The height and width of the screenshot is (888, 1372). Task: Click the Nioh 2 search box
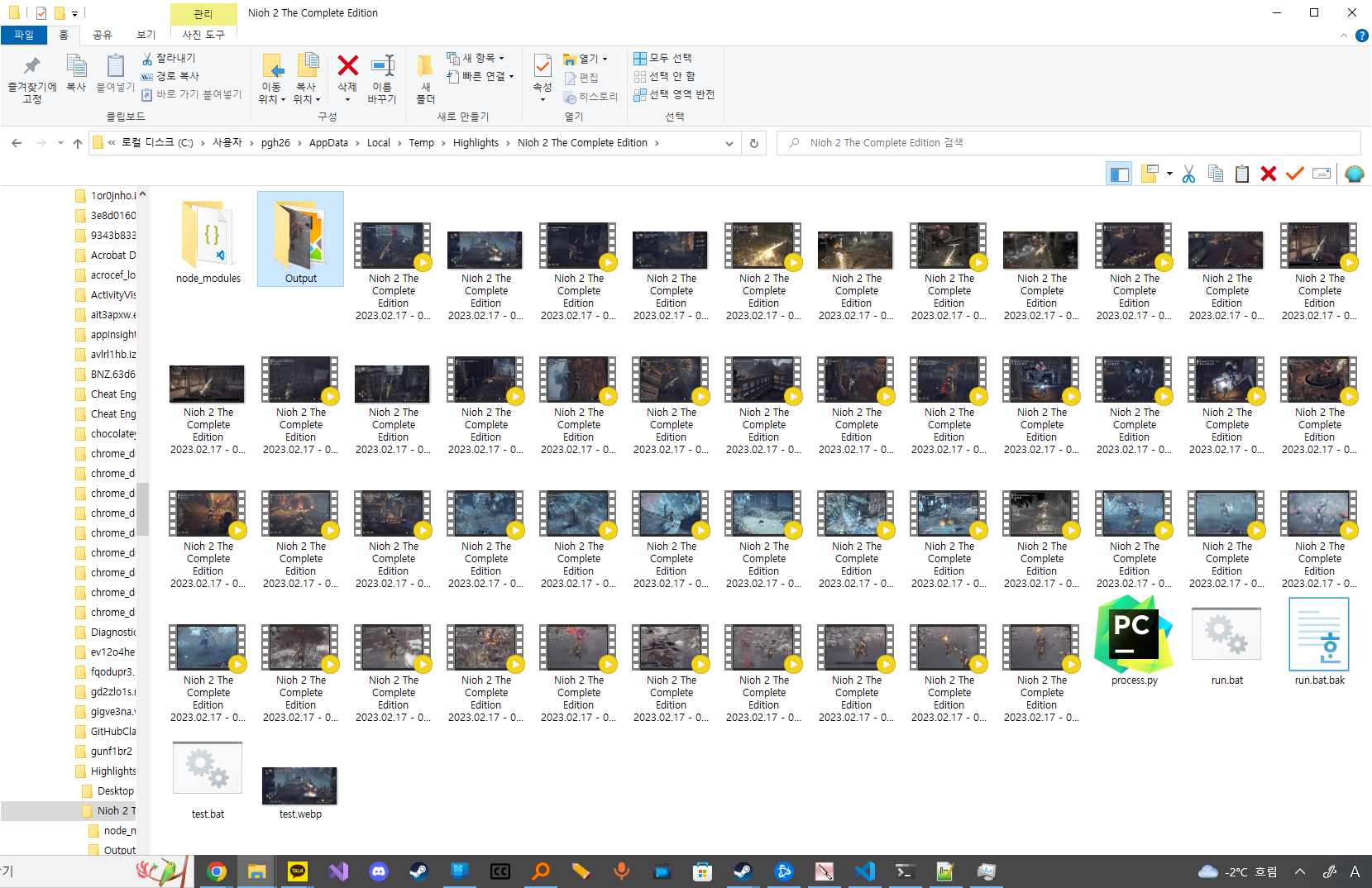(1068, 143)
